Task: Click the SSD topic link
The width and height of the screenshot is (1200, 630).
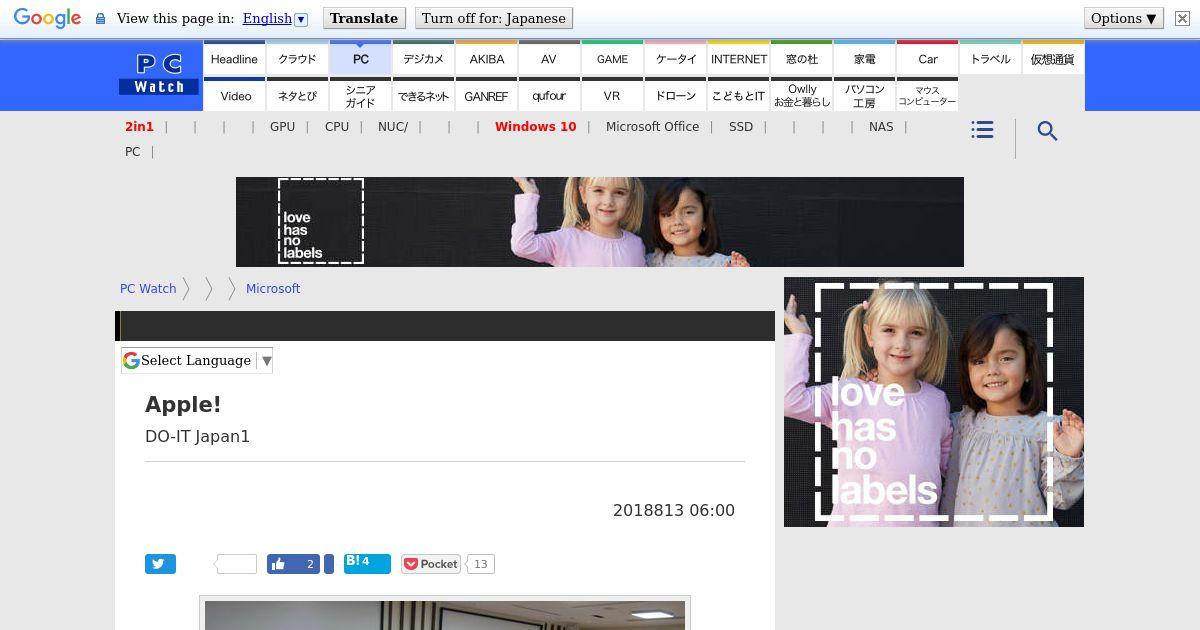Action: point(741,126)
